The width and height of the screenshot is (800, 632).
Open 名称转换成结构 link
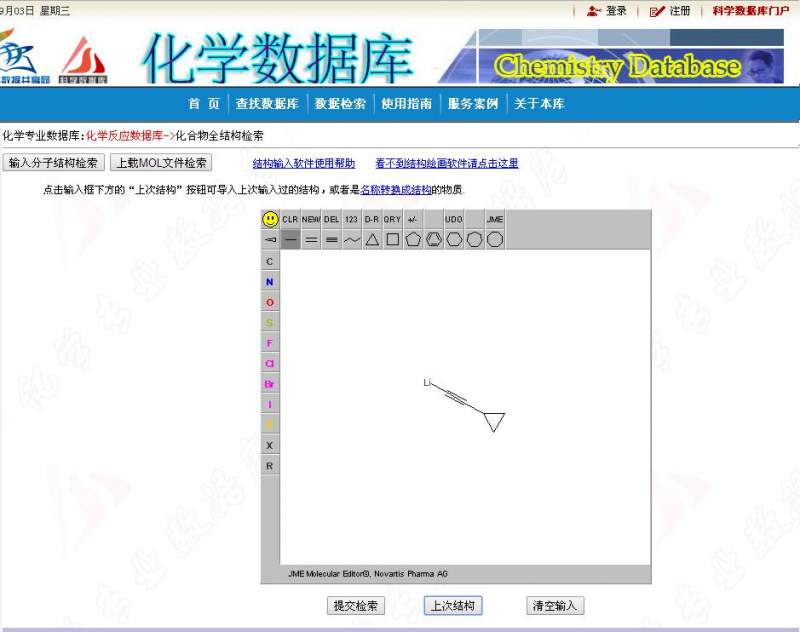[396, 190]
